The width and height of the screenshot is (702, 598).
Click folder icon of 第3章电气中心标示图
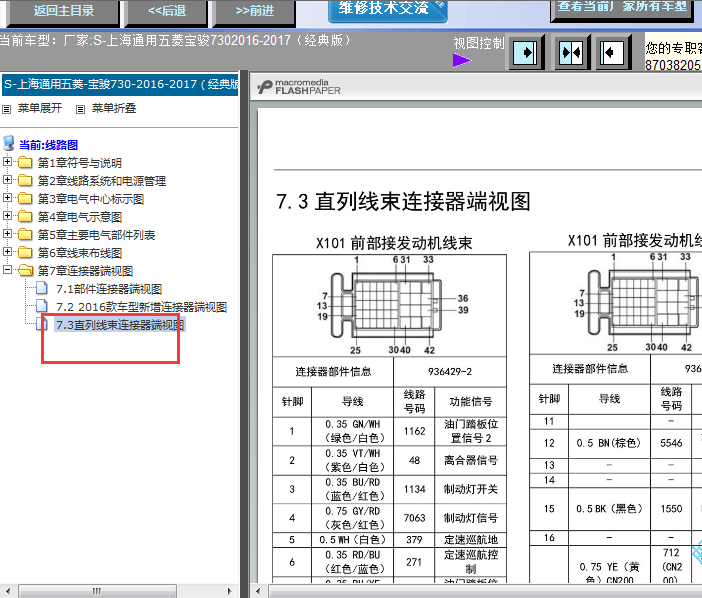(25, 198)
